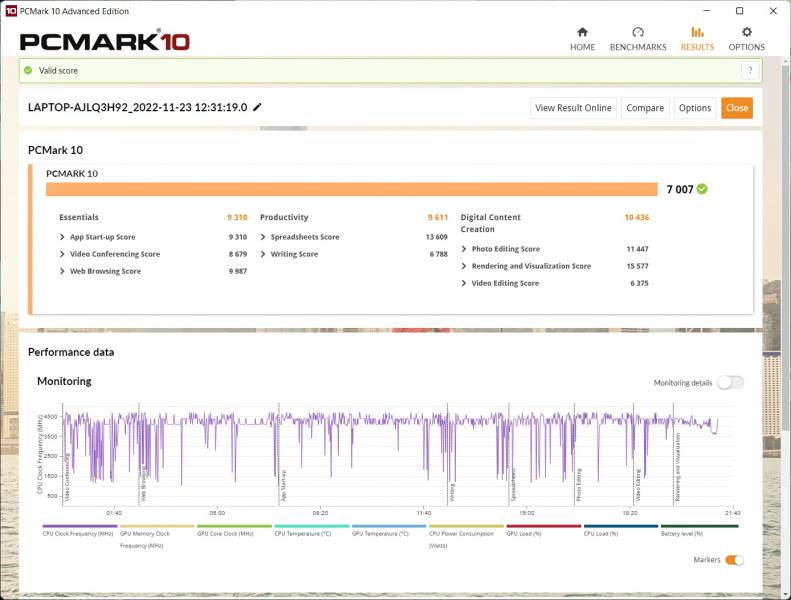Select Battery level legend swatch

click(699, 526)
